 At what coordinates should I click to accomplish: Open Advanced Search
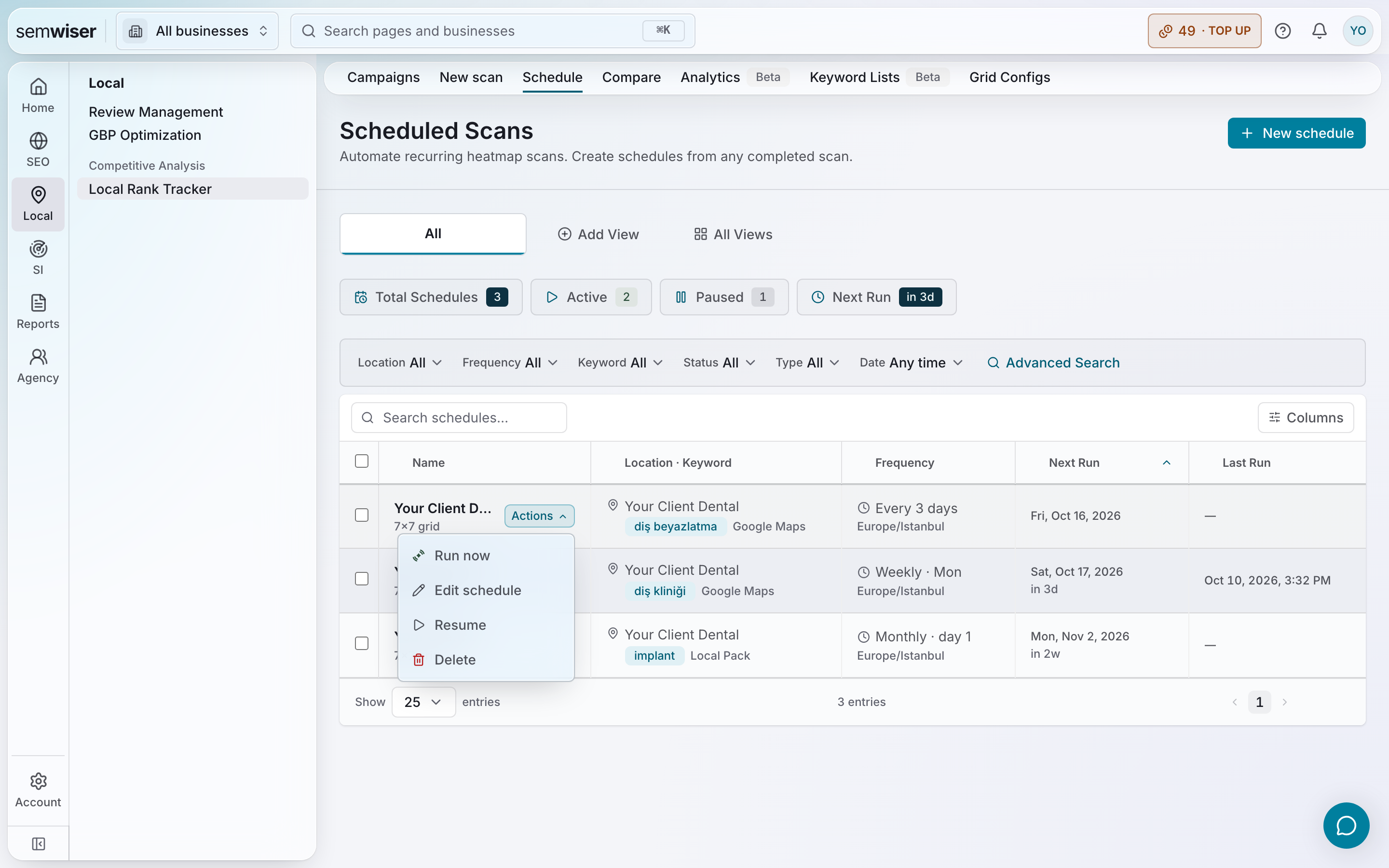(1053, 363)
